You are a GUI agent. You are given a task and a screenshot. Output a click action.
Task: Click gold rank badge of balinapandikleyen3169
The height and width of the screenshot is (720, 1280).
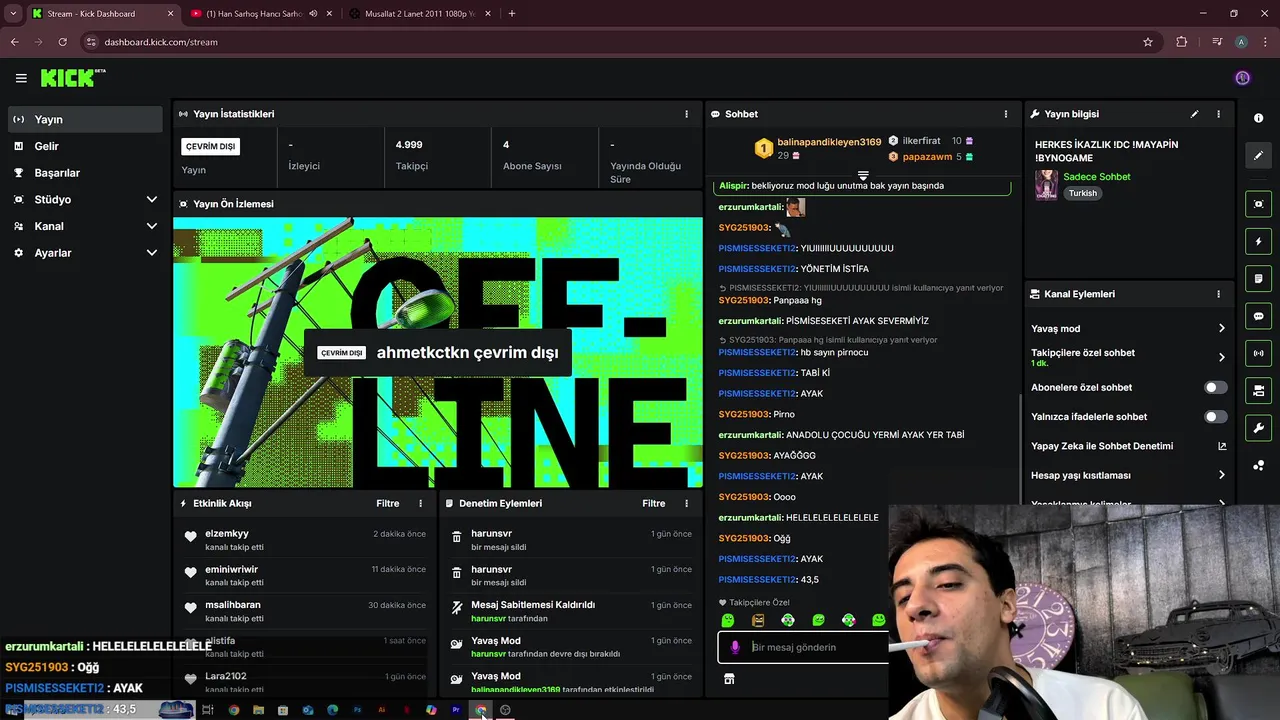pos(763,148)
